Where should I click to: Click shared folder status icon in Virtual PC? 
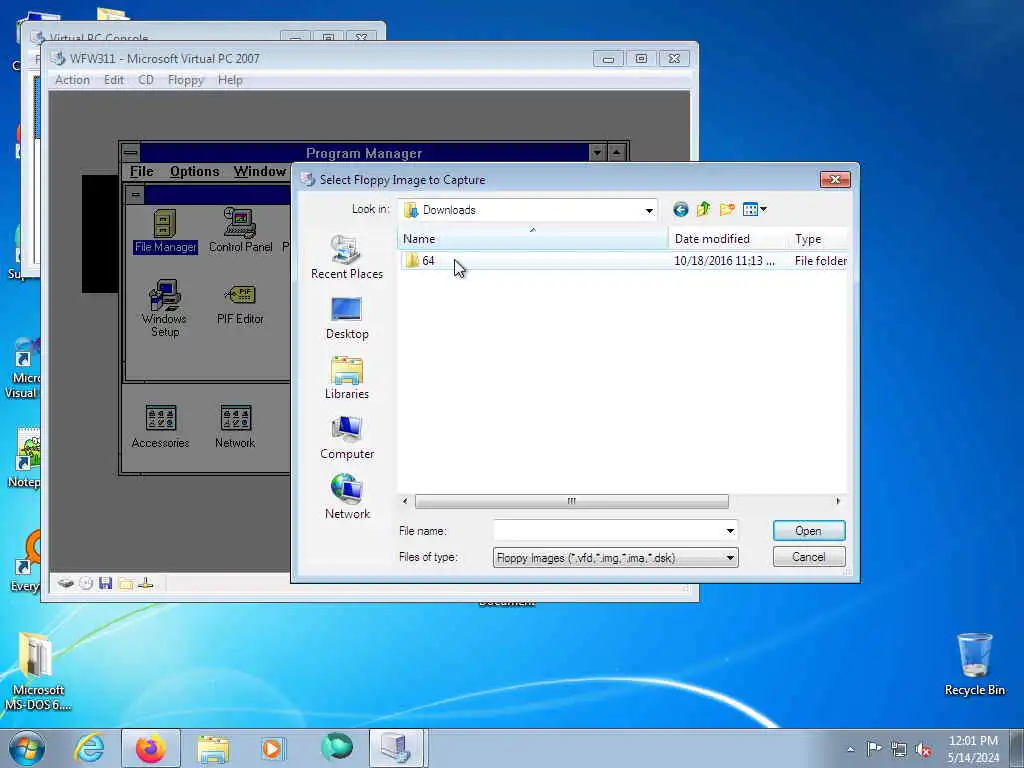point(125,583)
